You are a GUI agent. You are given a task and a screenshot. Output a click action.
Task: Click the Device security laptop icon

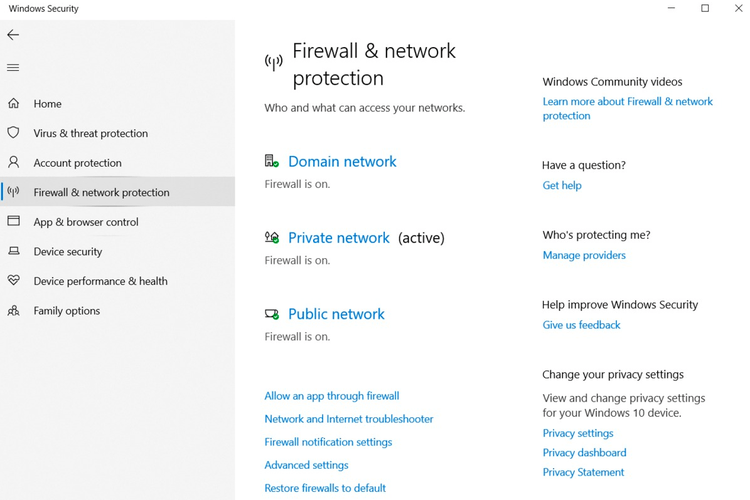pyautogui.click(x=13, y=252)
